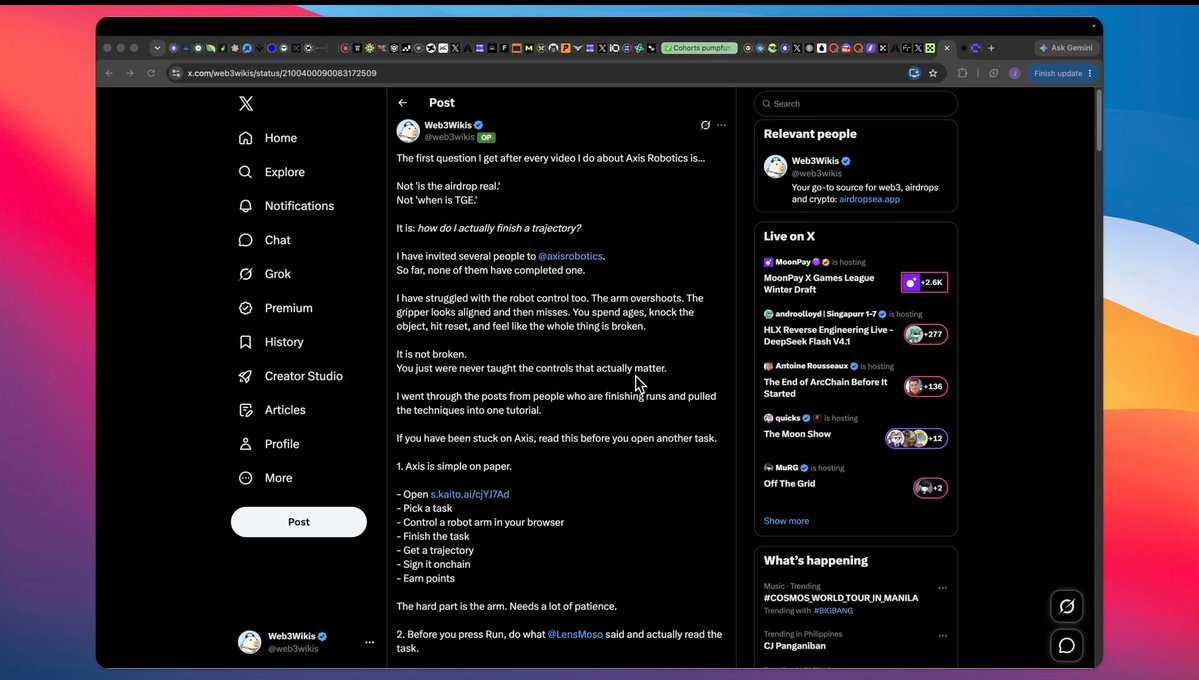The height and width of the screenshot is (680, 1199).
Task: Open History in the sidebar
Action: (271, 342)
